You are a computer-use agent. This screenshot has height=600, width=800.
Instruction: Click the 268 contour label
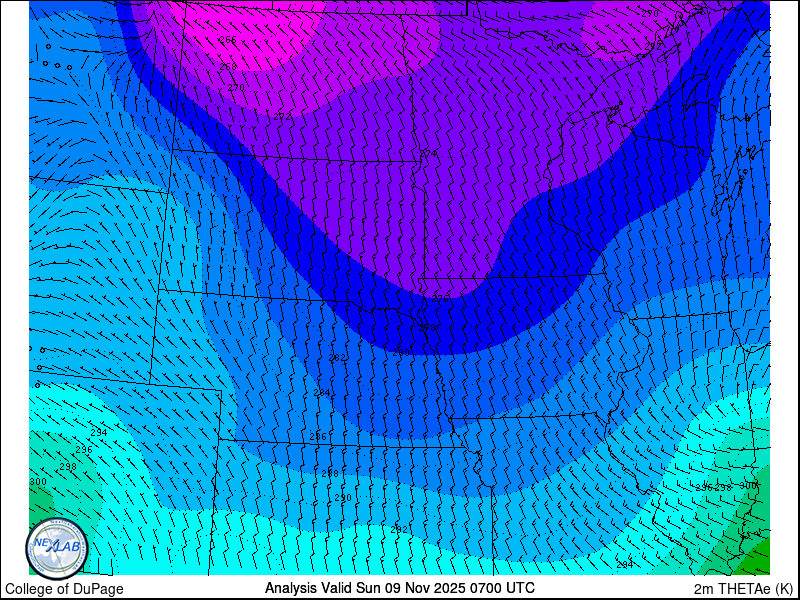228,66
